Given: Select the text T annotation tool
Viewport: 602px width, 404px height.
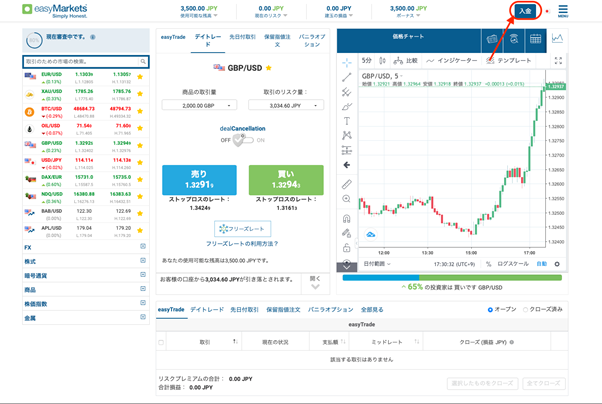Looking at the screenshot, I should 347,121.
